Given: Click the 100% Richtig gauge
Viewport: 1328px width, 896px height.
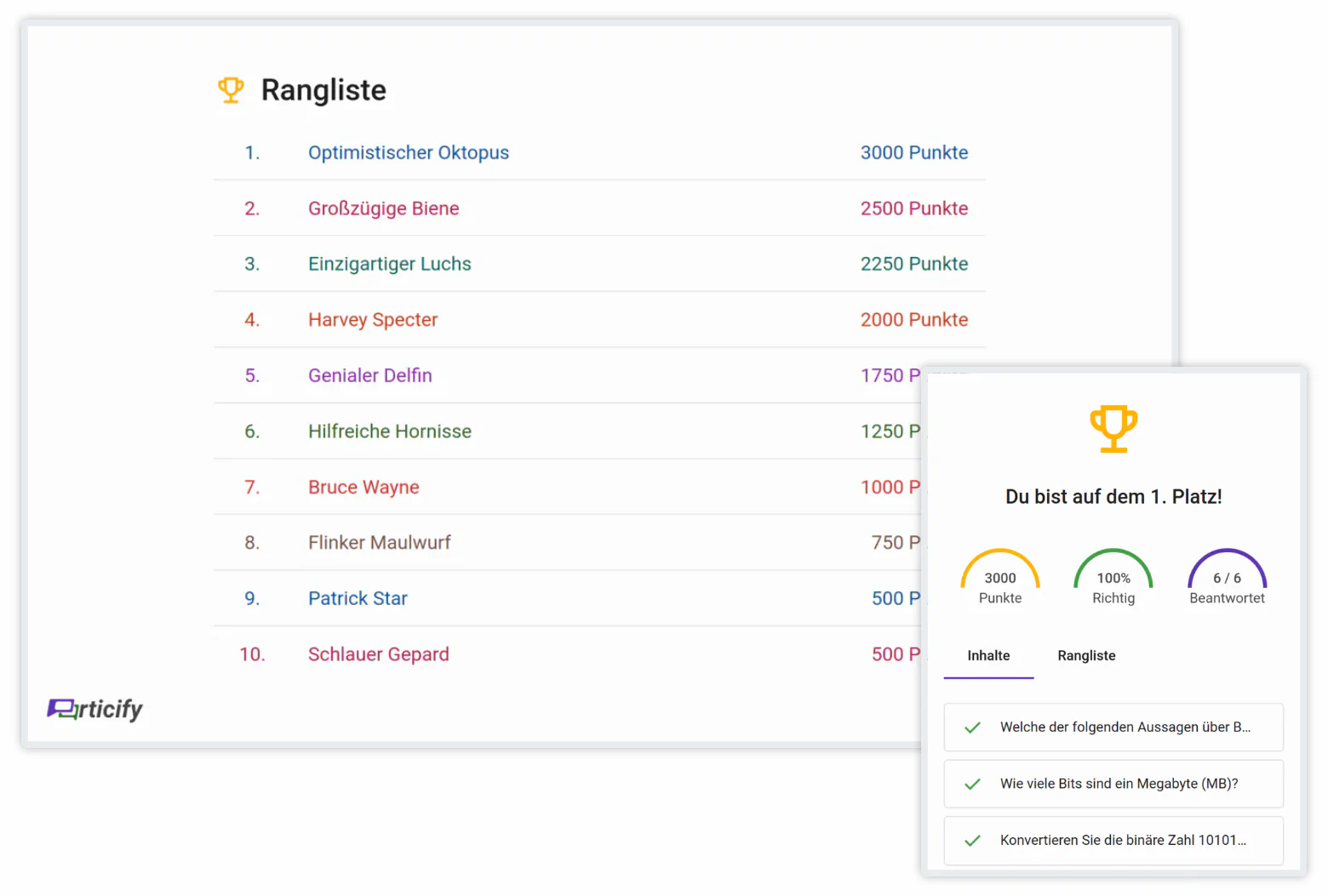Looking at the screenshot, I should [1113, 579].
